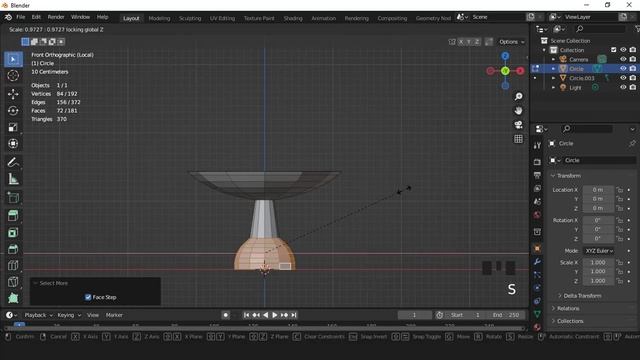
Task: Jump to the timeline end frame
Action: point(294,315)
